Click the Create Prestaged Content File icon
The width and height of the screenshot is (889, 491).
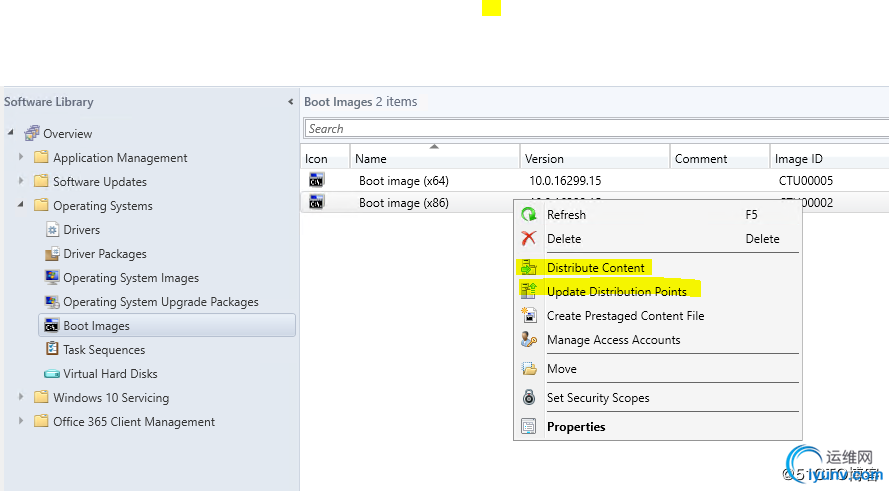529,316
